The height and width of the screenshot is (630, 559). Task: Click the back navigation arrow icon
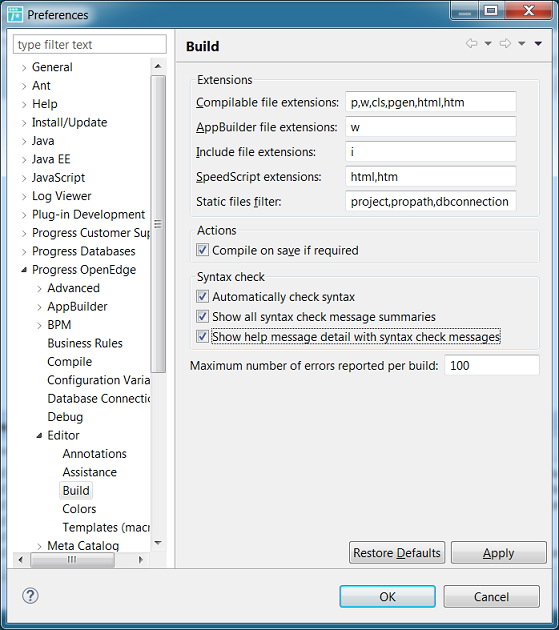(x=471, y=43)
